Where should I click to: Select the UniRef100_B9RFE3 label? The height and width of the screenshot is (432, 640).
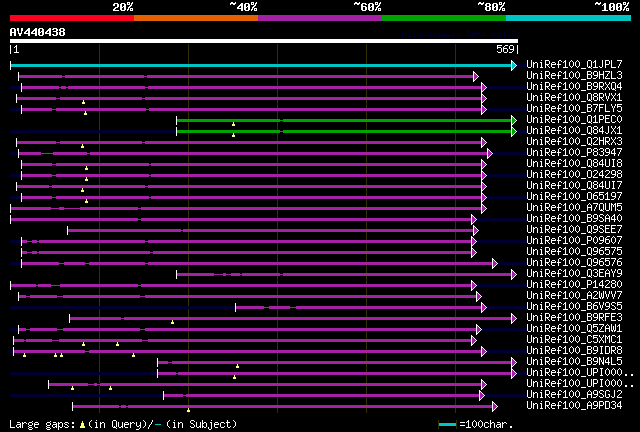tap(574, 317)
